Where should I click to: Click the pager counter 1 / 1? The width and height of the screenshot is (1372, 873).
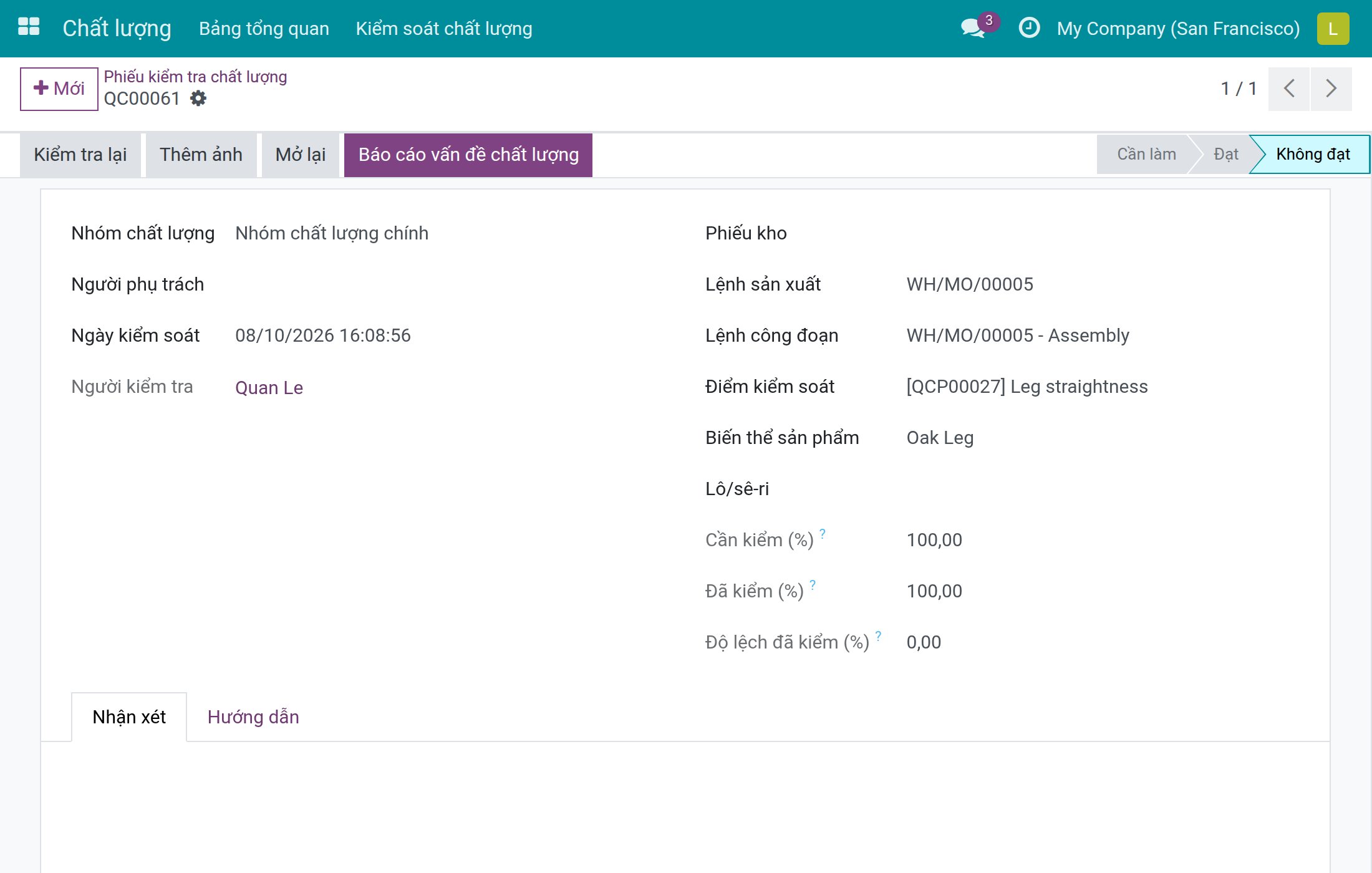(1239, 89)
